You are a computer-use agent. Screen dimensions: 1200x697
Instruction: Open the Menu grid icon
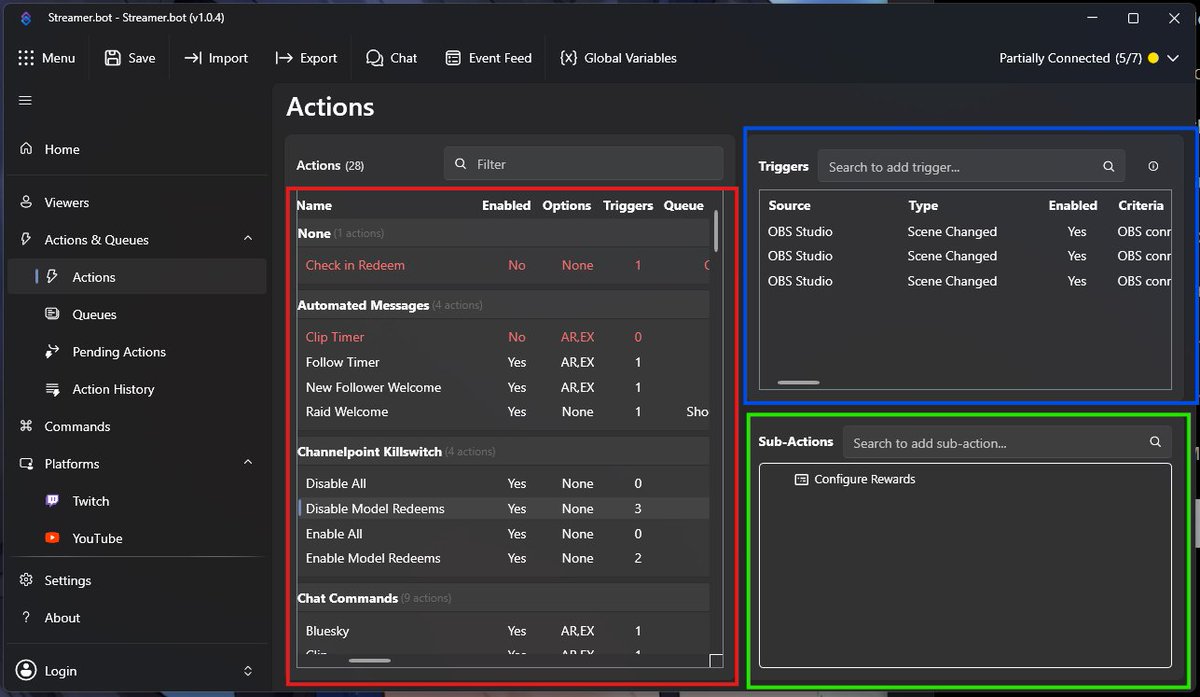pyautogui.click(x=26, y=58)
